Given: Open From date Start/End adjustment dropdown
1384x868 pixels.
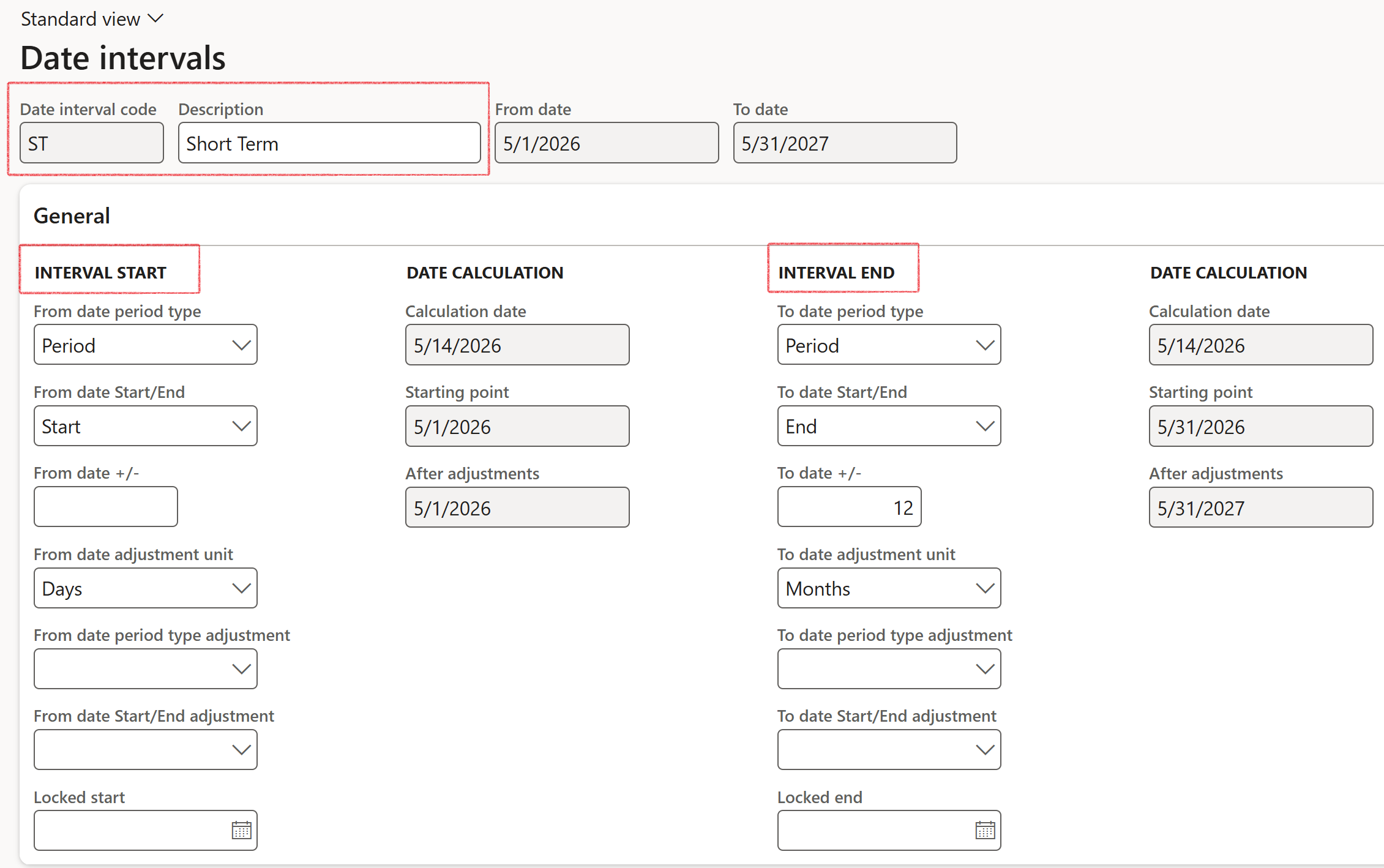Looking at the screenshot, I should click(146, 749).
